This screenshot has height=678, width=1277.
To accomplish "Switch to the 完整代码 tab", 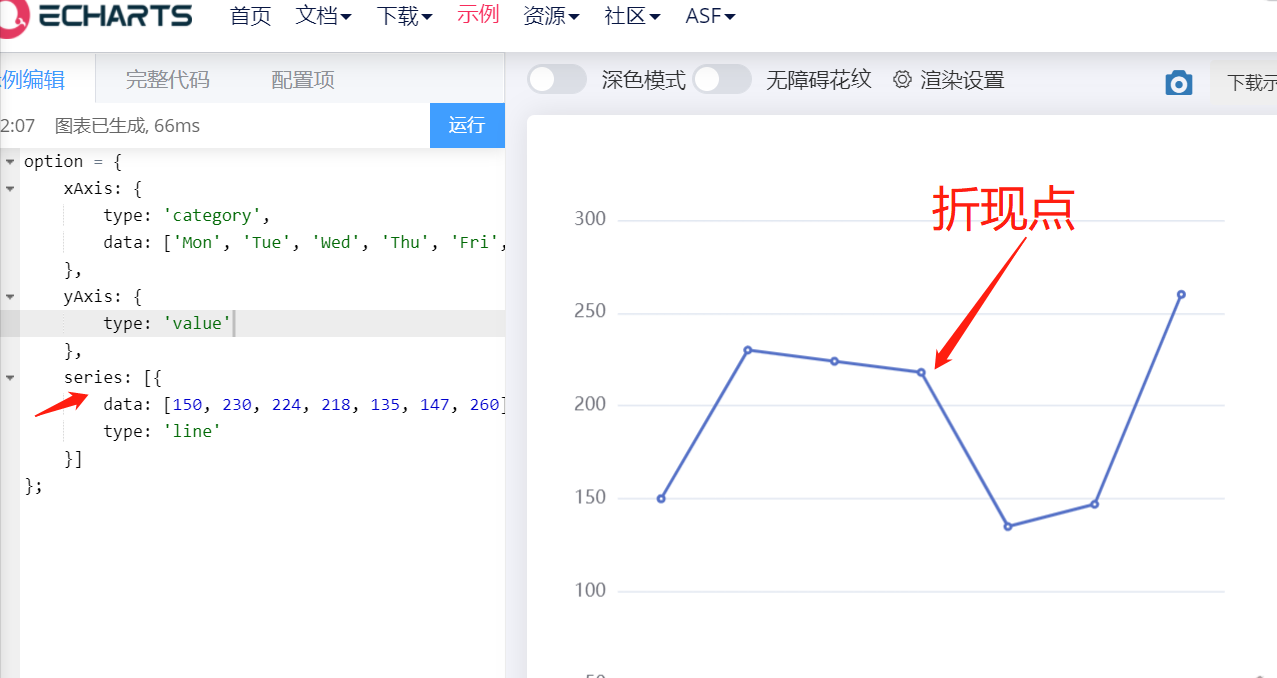I will [x=166, y=78].
